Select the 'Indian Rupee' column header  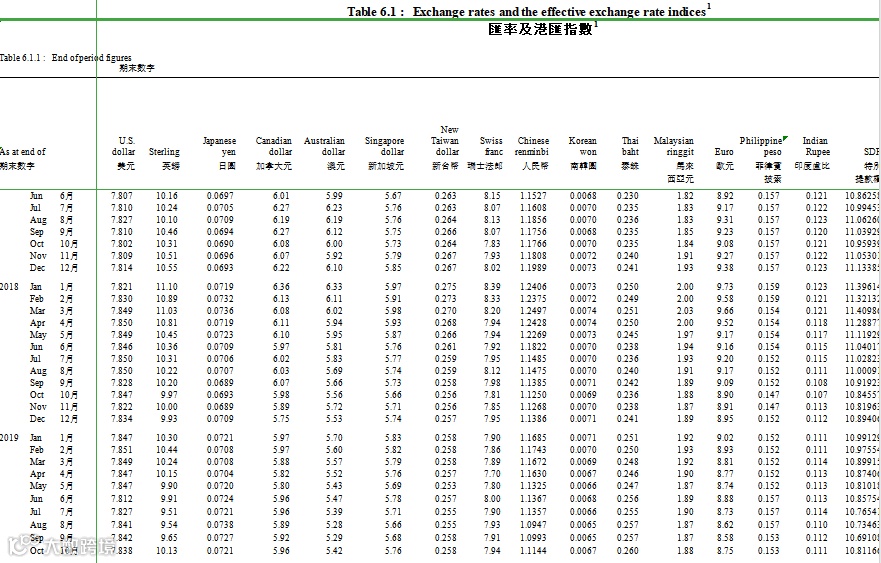(815, 146)
